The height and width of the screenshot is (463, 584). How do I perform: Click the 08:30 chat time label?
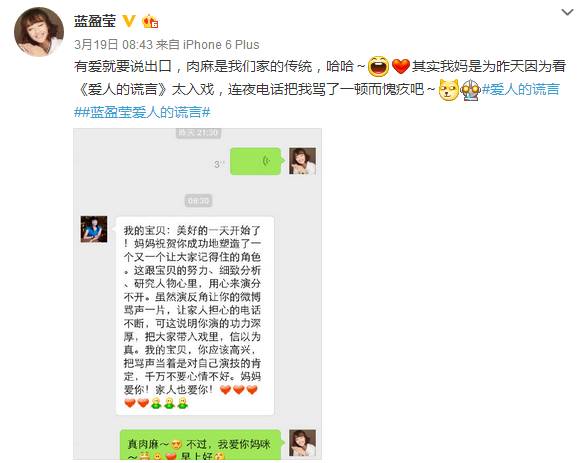[198, 201]
